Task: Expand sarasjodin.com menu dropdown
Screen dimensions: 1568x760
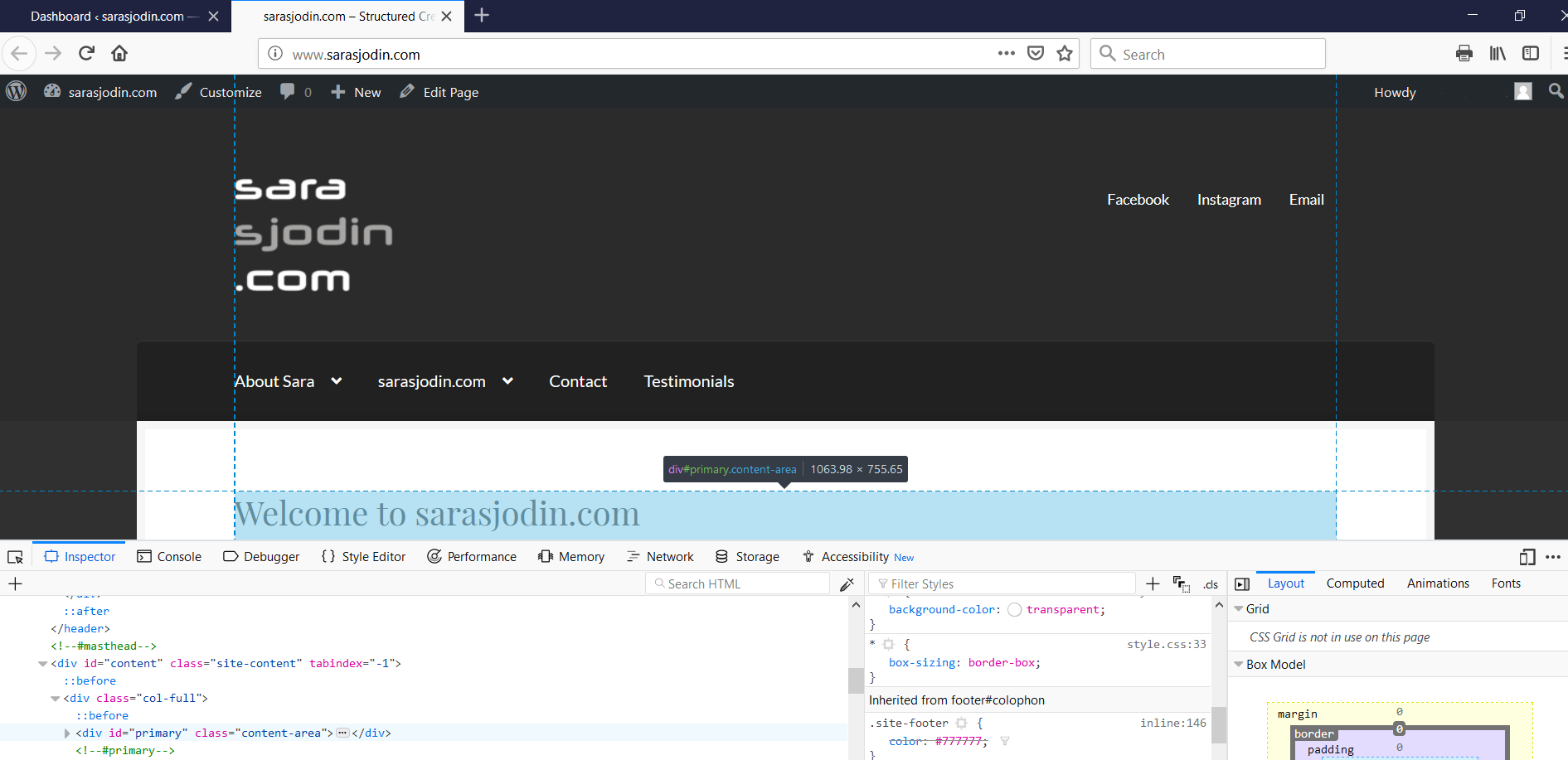Action: point(507,381)
